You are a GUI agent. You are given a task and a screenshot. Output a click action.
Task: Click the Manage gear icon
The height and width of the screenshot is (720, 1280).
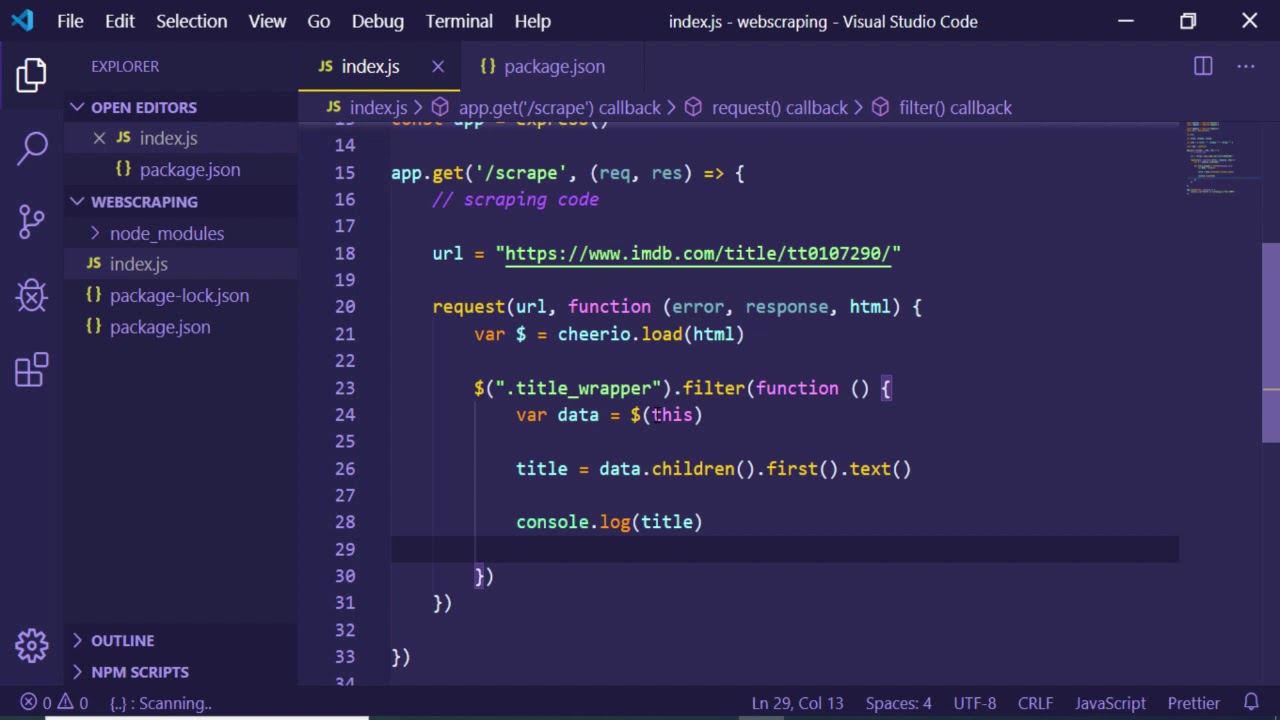click(x=31, y=645)
